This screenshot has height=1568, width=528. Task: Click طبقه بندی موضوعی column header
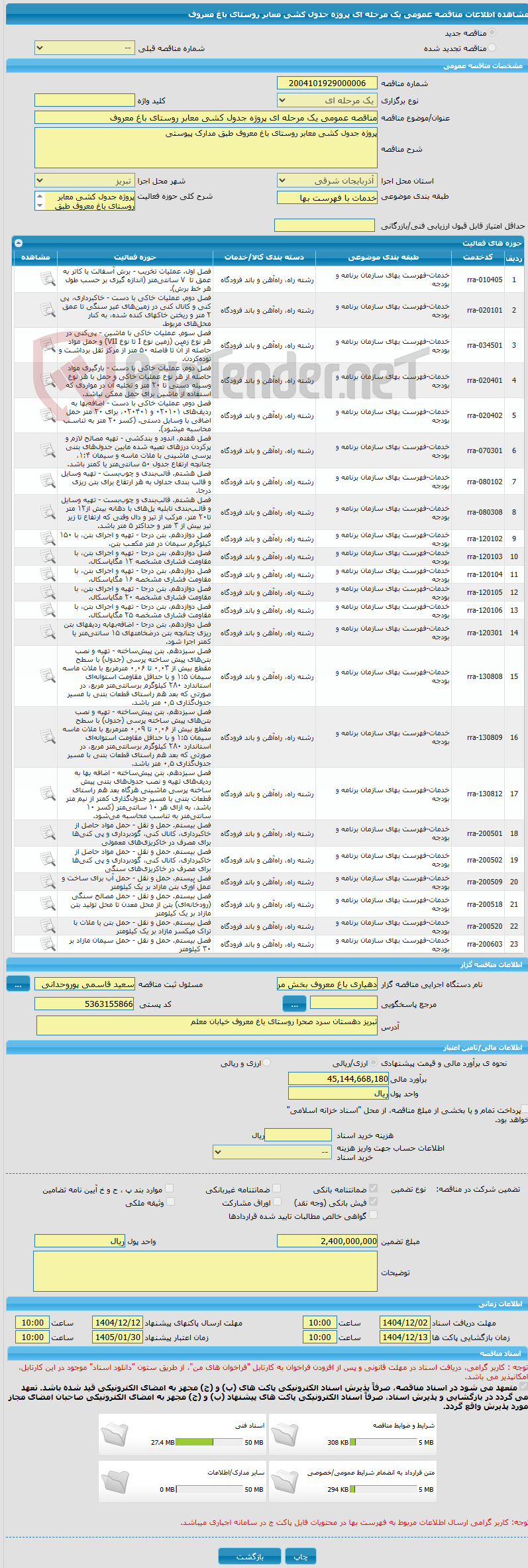click(x=384, y=257)
